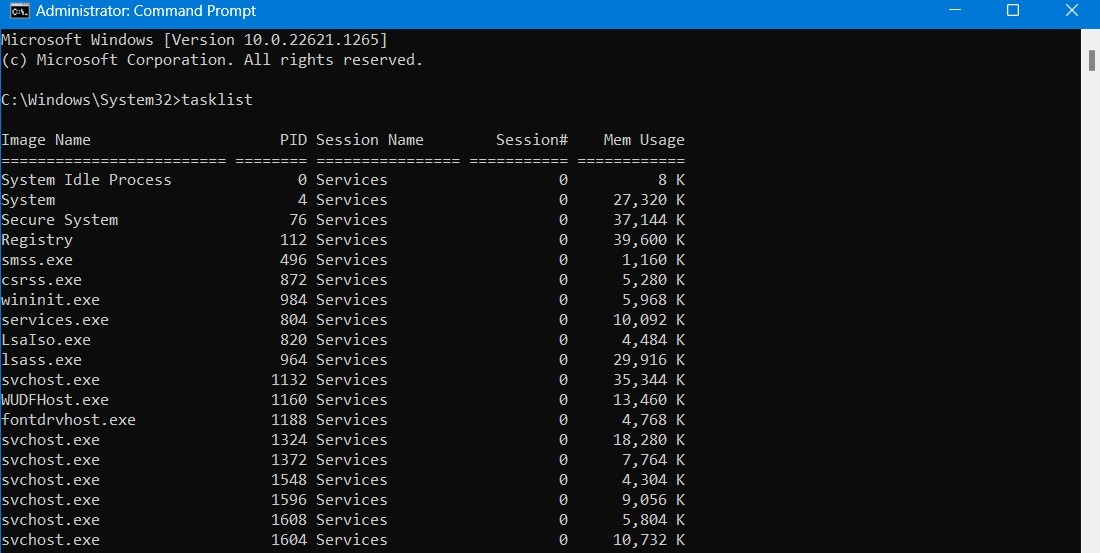Click PID value 1604
This screenshot has width=1100, height=553.
point(289,540)
